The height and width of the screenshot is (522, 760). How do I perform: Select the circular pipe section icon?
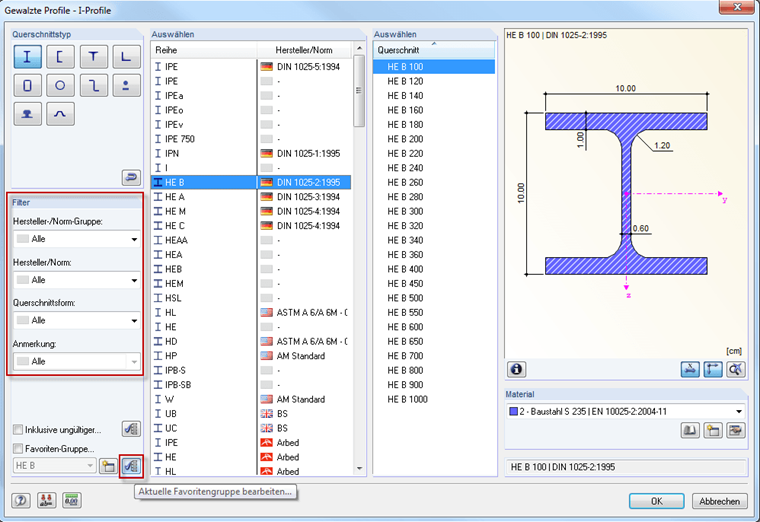point(60,86)
